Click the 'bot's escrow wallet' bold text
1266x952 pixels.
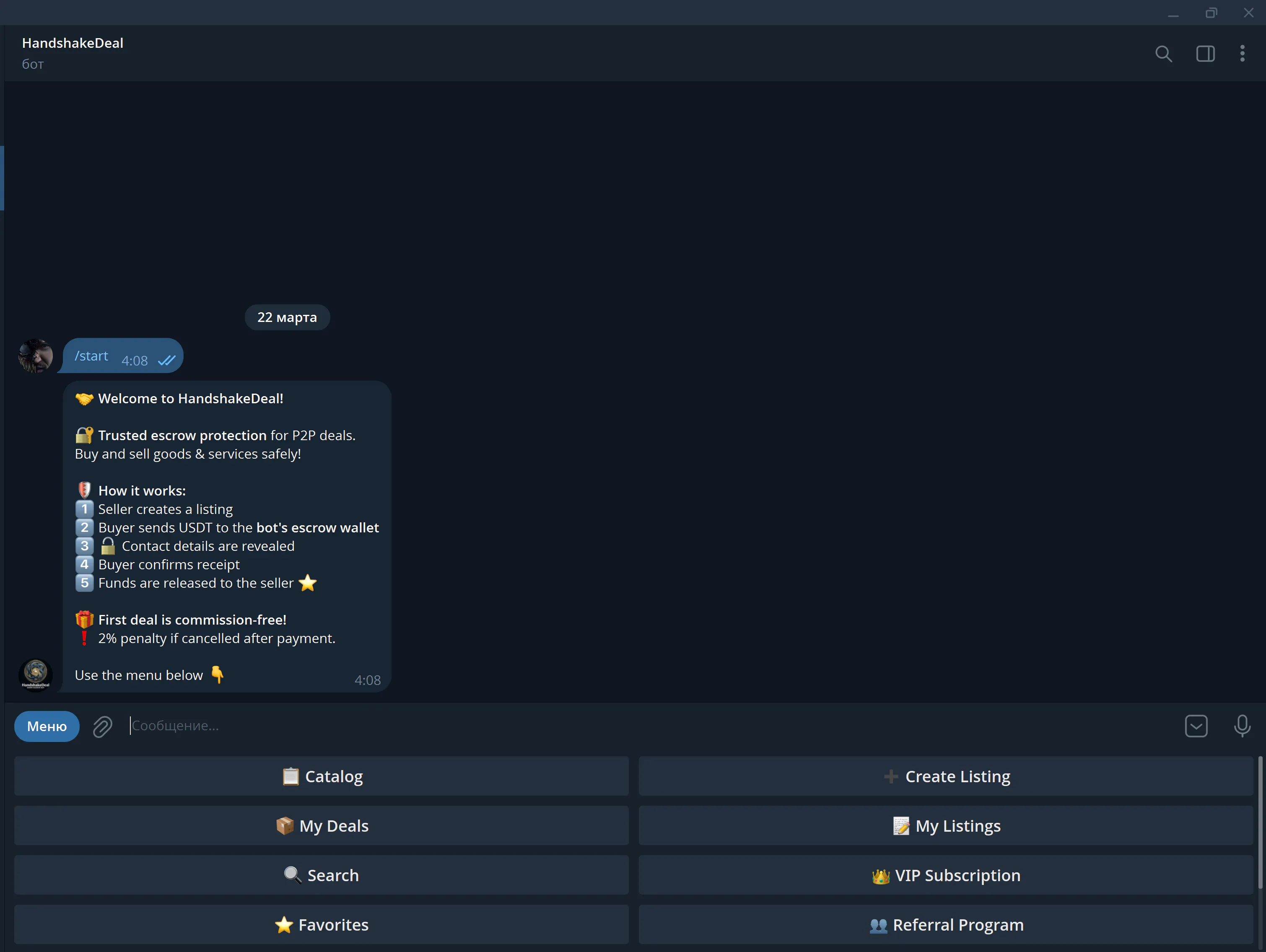coord(318,528)
